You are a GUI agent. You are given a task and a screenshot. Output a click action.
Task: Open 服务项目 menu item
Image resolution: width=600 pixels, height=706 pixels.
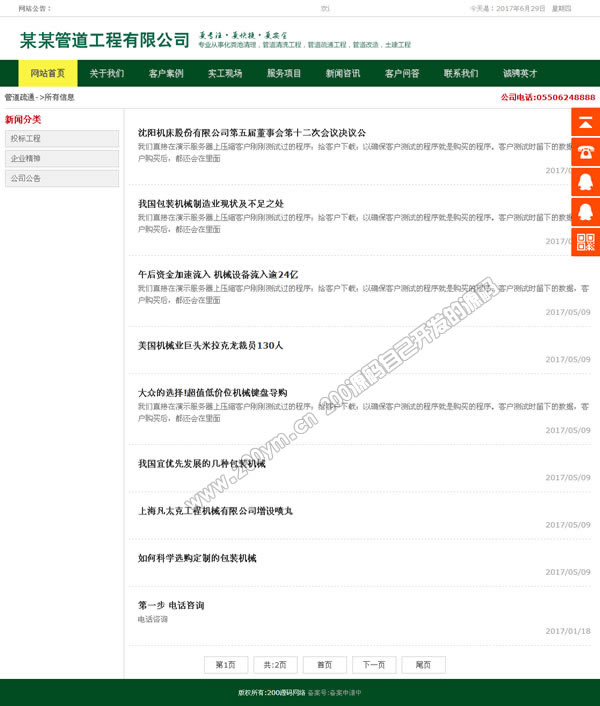[284, 73]
